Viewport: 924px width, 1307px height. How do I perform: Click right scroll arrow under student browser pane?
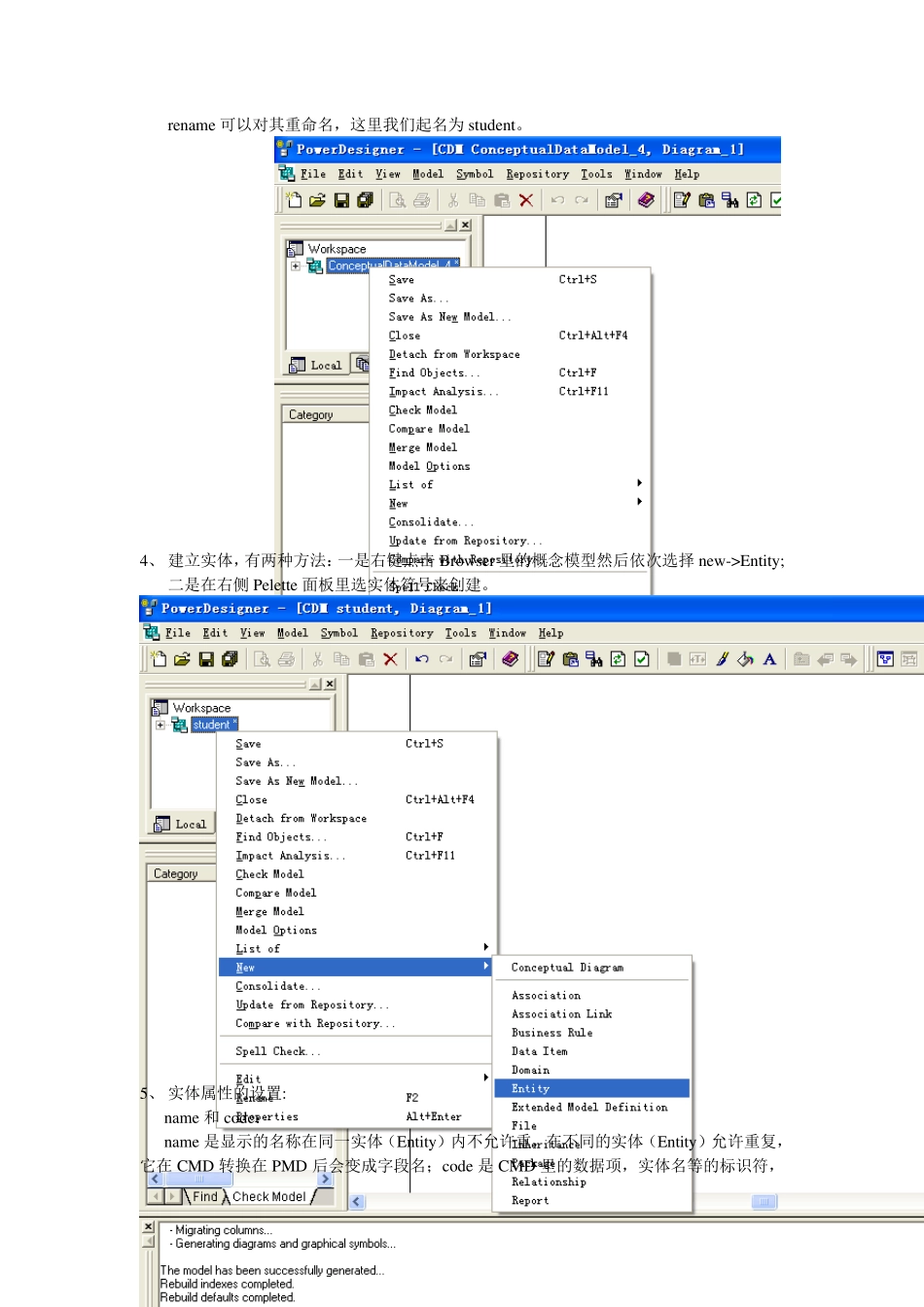click(x=325, y=1179)
